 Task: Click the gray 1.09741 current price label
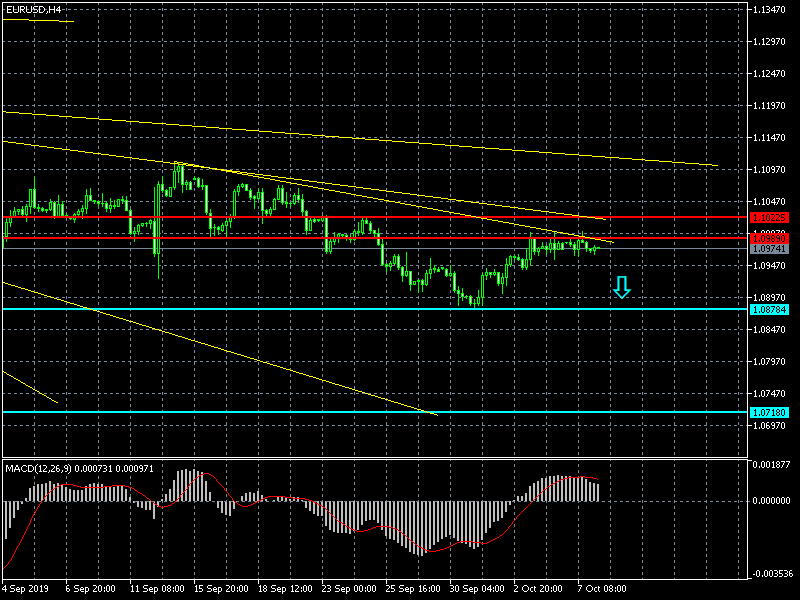[x=769, y=248]
